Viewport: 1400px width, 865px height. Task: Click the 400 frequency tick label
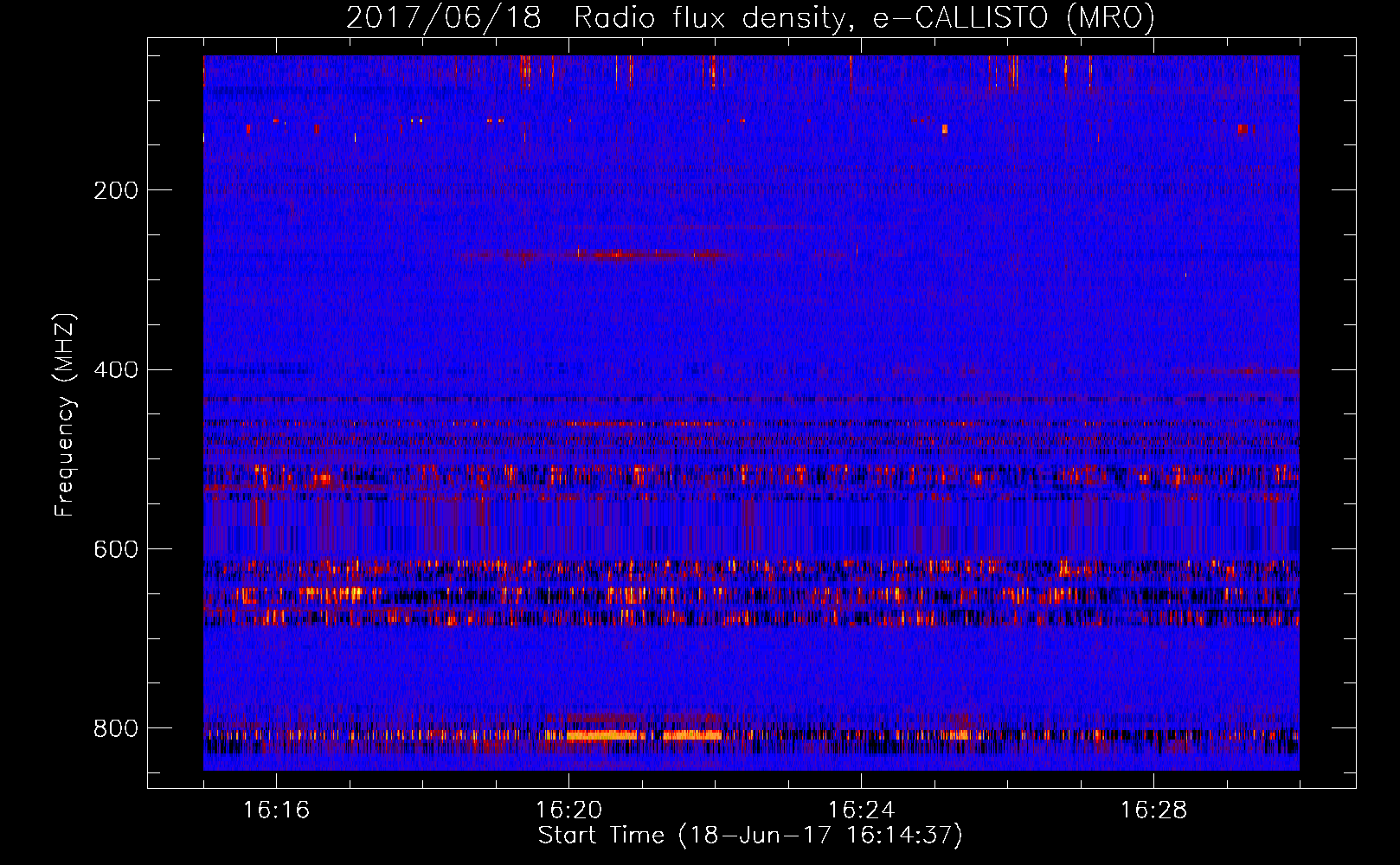tap(116, 370)
